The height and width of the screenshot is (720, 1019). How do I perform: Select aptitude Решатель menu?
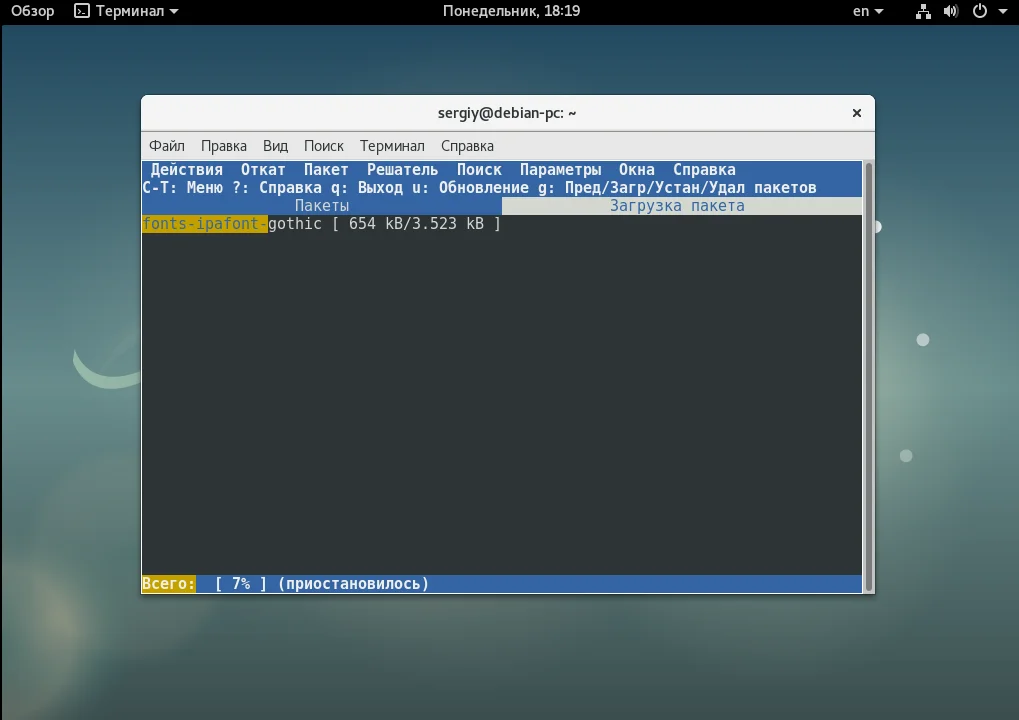click(402, 170)
